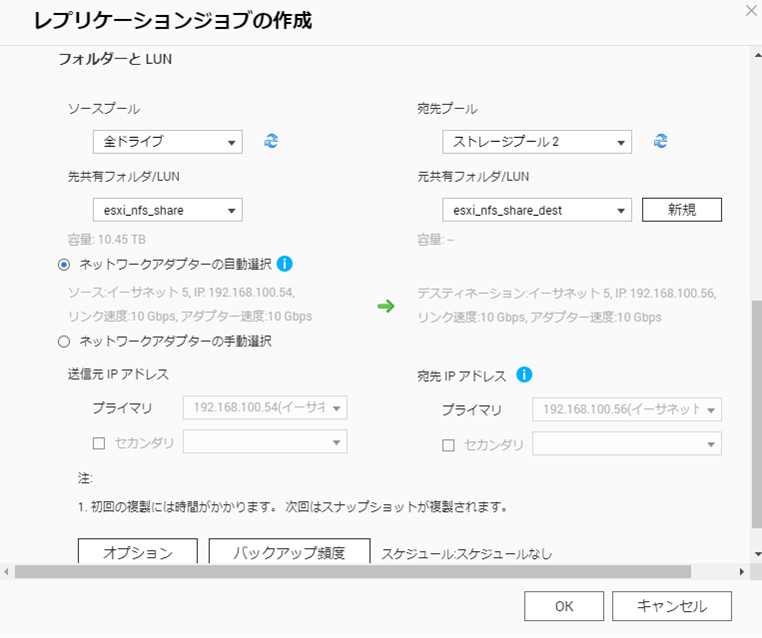Screen dimensions: 762x638
Task: Click info icon next to 宛先 IP アドレス
Action: (x=524, y=375)
